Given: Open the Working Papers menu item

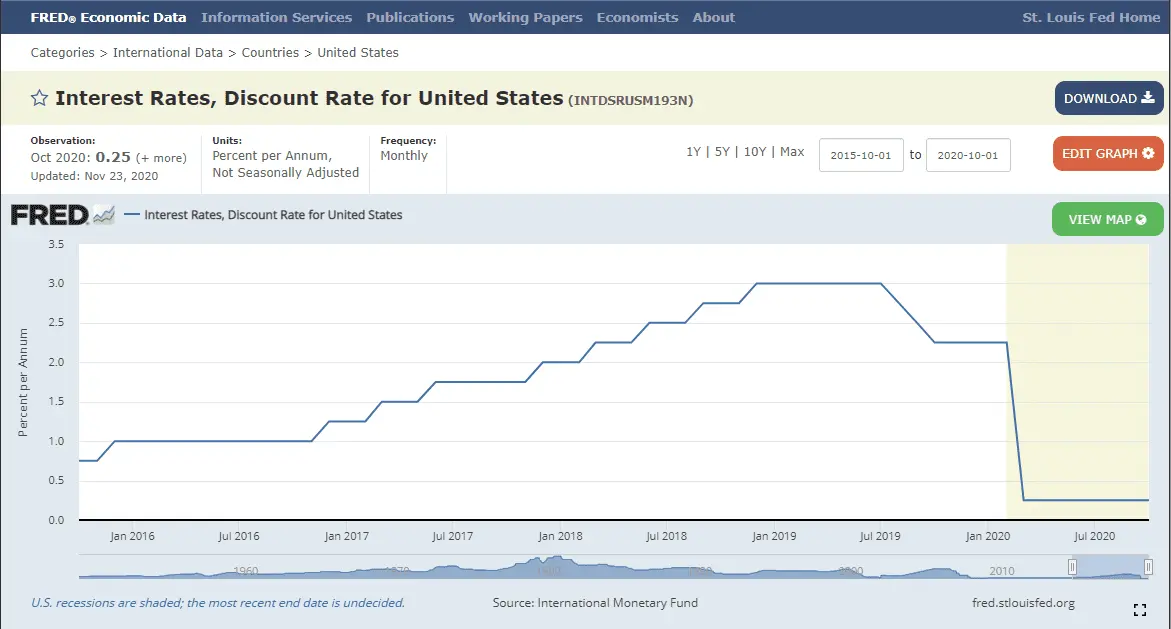Looking at the screenshot, I should pyautogui.click(x=525, y=17).
